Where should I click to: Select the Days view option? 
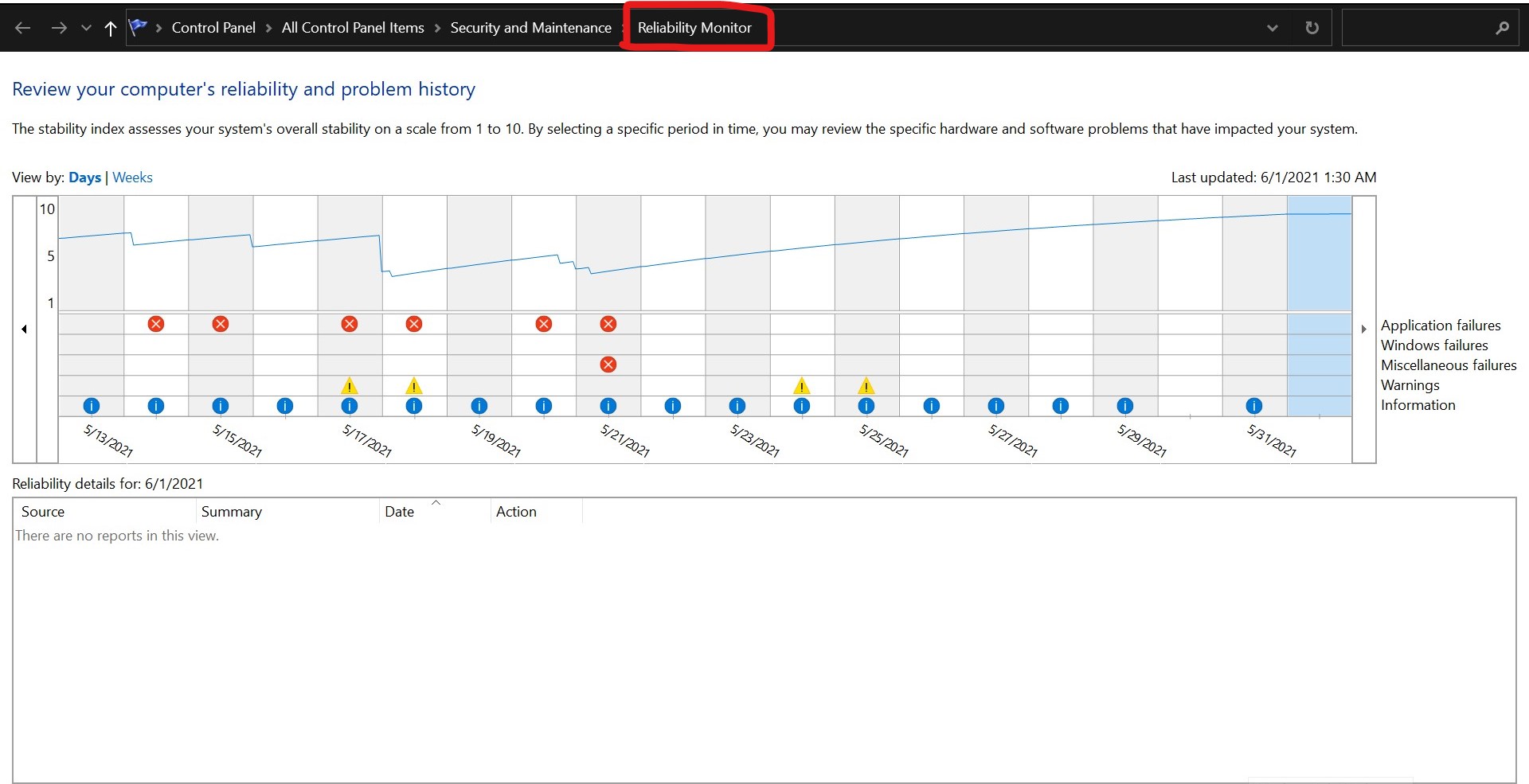(84, 177)
